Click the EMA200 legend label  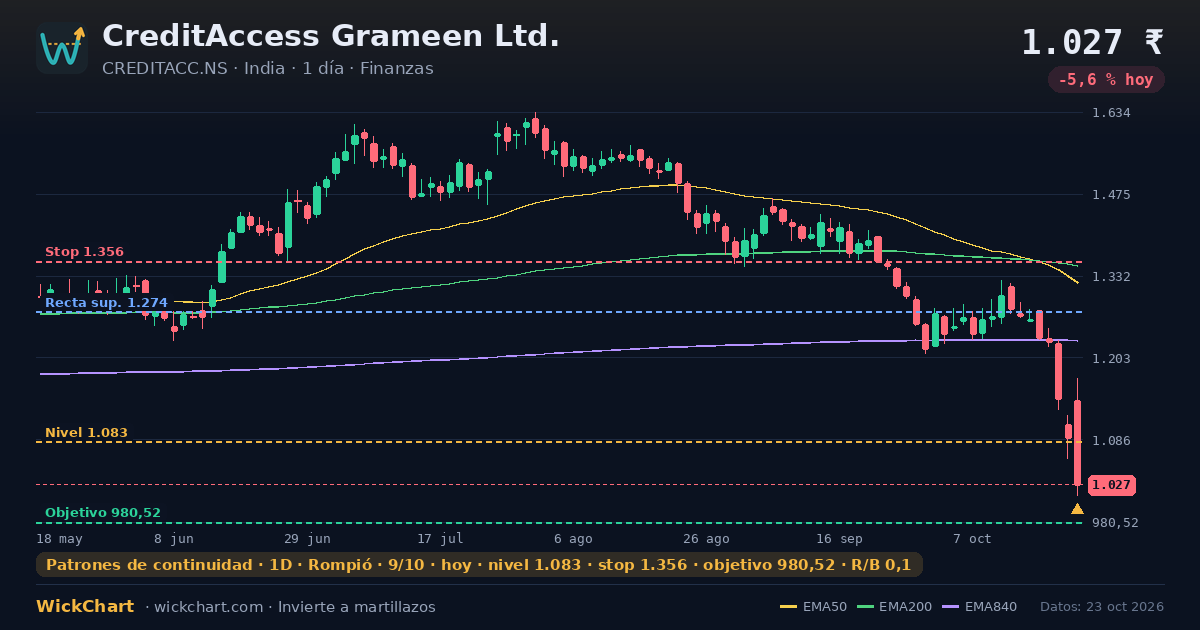coord(906,607)
